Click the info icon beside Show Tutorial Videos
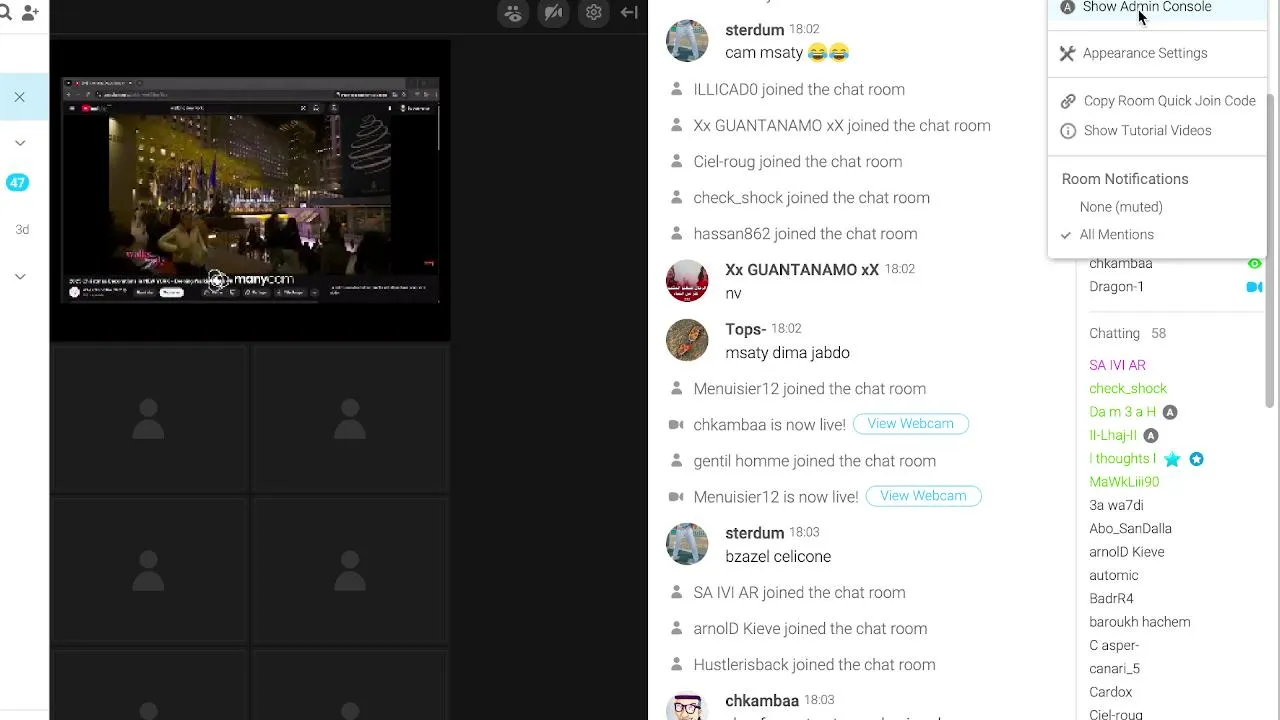The image size is (1280, 720). [1067, 131]
